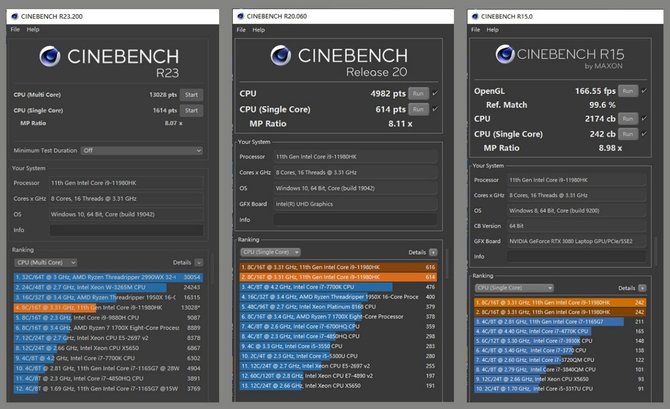This screenshot has width=670, height=409.
Task: Click the Cinebench R23 window title icon
Action: (x=15, y=16)
